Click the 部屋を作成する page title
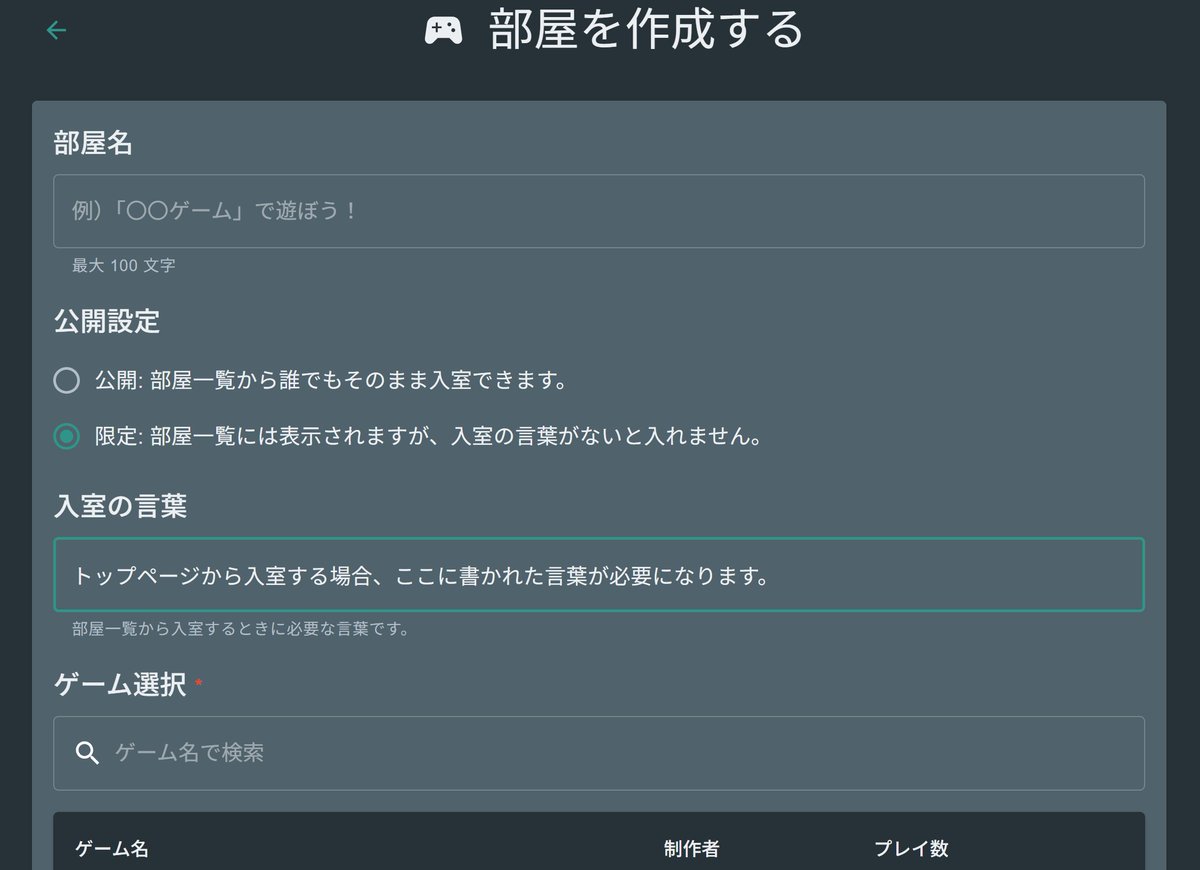1200x870 pixels. point(647,30)
